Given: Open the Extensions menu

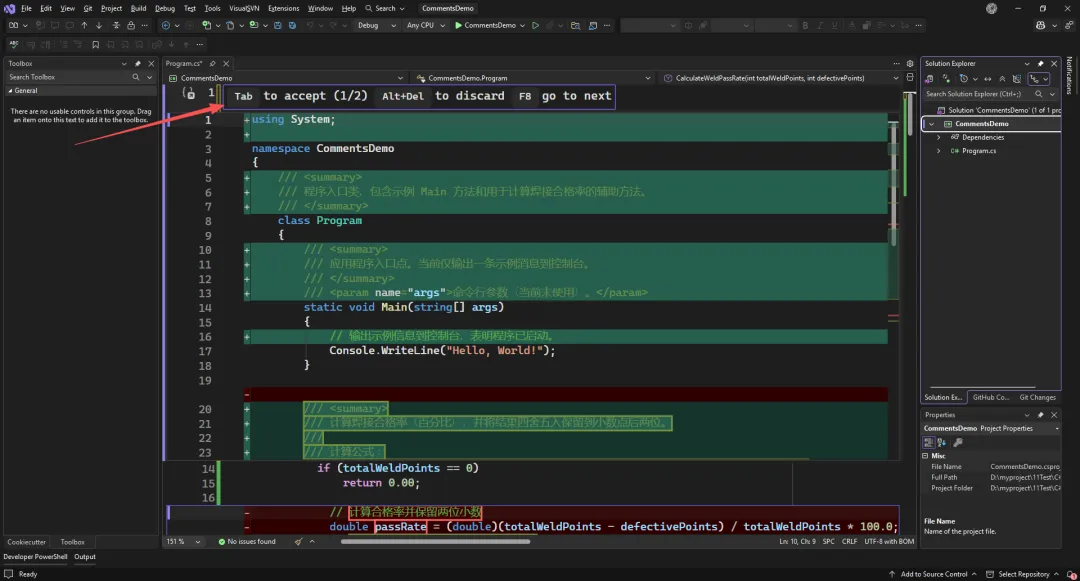Looking at the screenshot, I should [283, 8].
